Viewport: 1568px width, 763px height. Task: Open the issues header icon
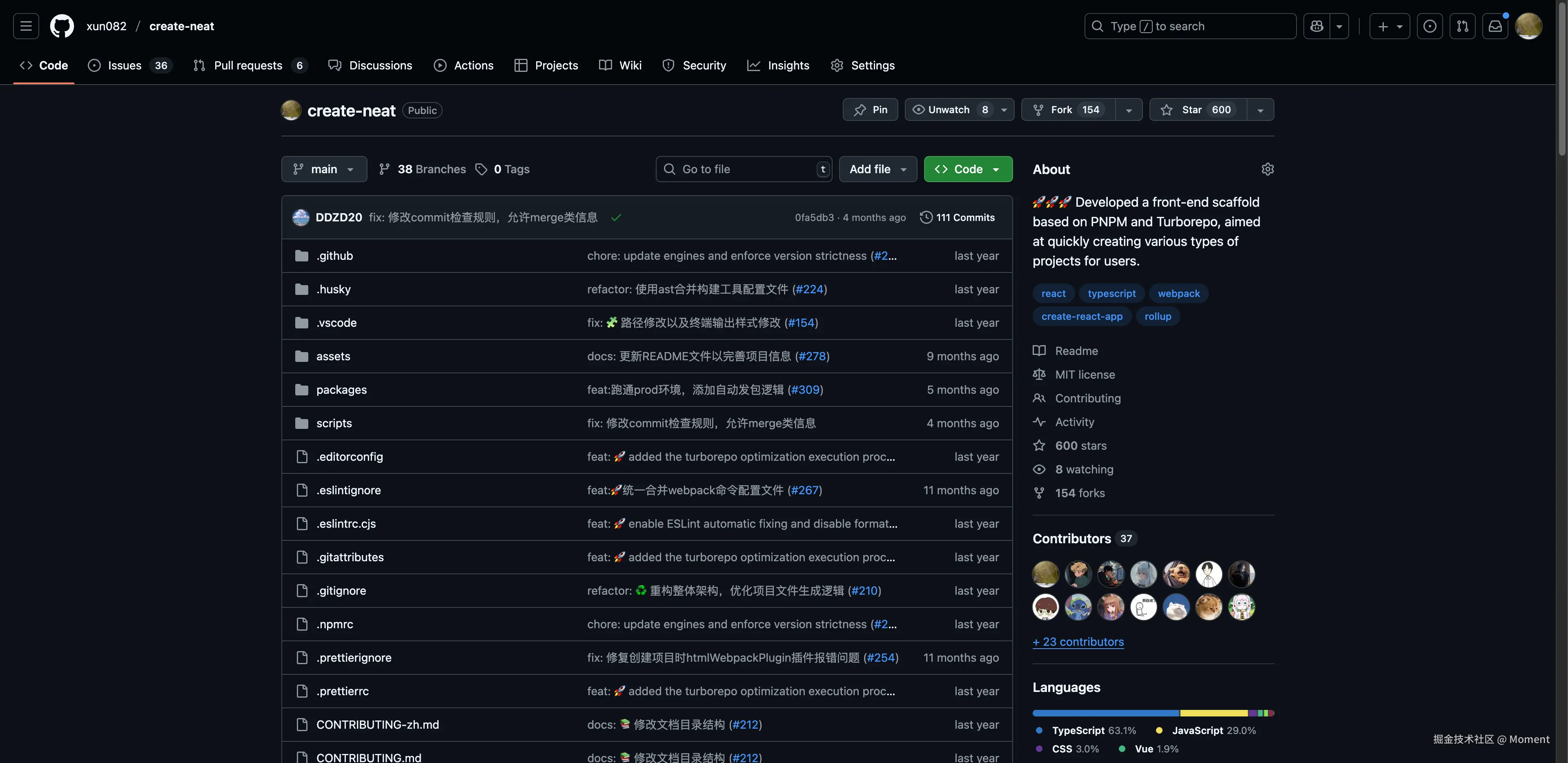1429,26
